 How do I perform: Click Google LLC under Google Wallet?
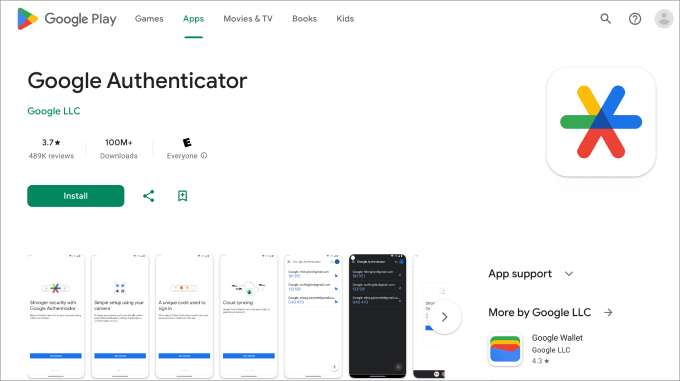pos(551,350)
